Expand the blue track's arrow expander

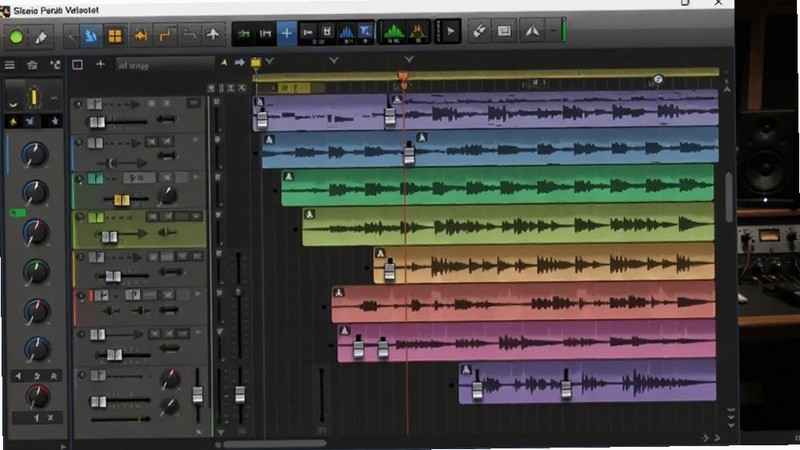196,139
